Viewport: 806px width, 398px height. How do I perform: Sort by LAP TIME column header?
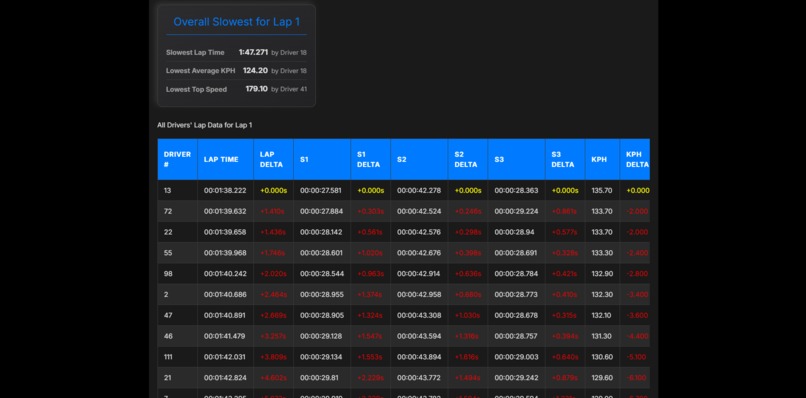225,159
